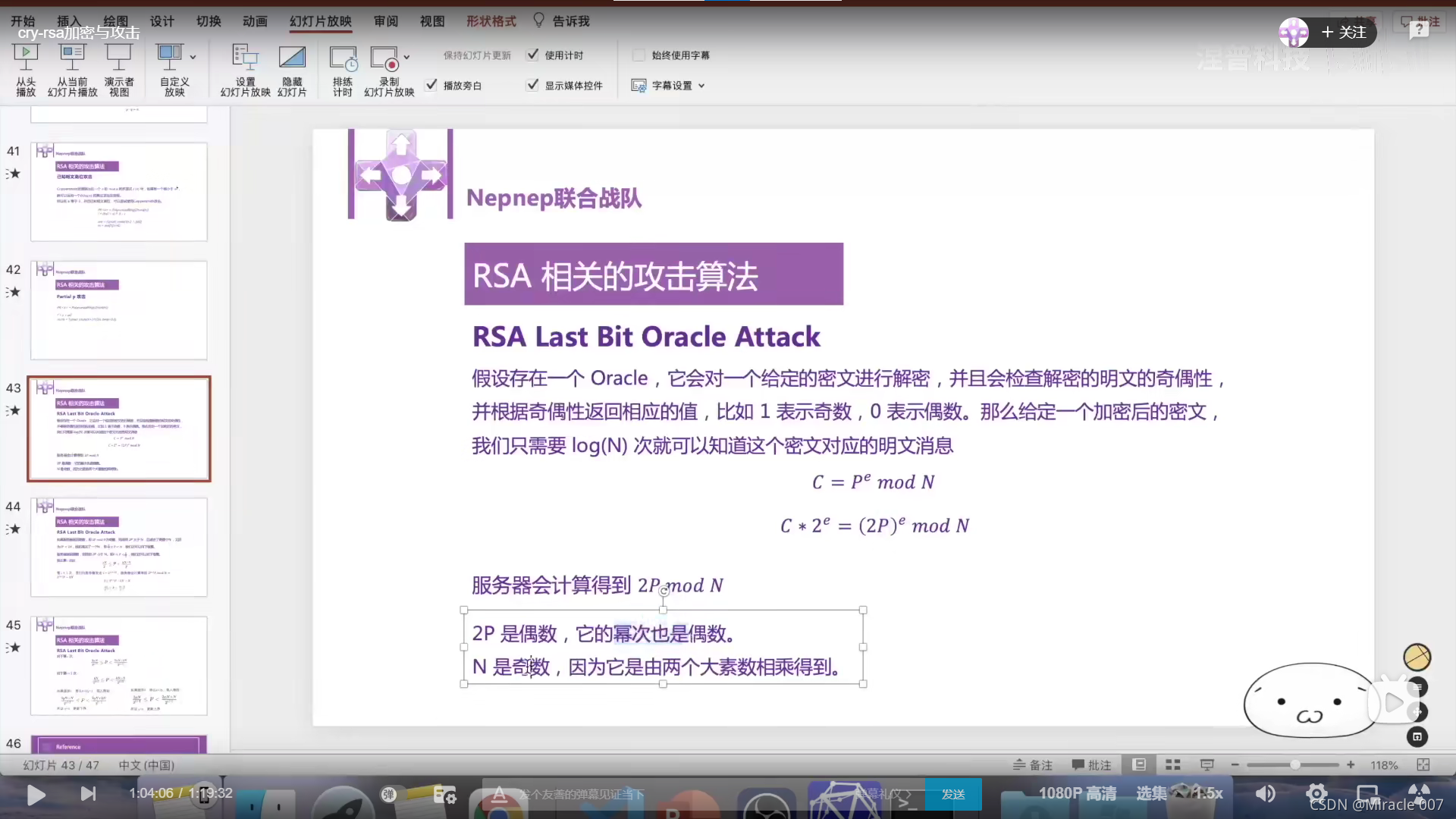Click the rehearse timings icon
Viewport: 1456px width, 819px height.
pos(343,58)
